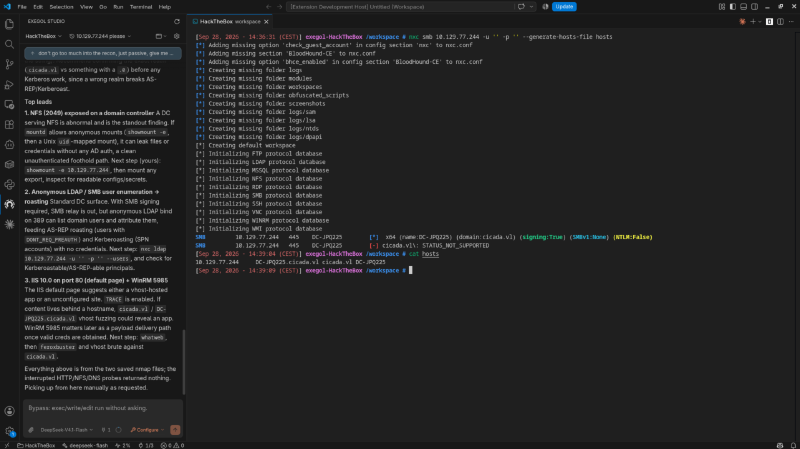
Task: Open the Terminal menu
Action: pyautogui.click(x=141, y=7)
